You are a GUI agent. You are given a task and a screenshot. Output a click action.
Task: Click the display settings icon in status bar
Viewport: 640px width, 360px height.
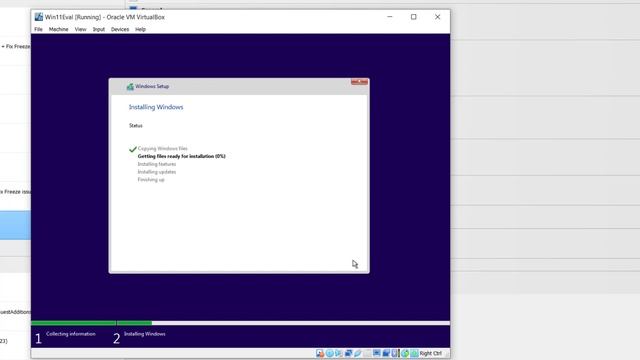click(x=377, y=353)
